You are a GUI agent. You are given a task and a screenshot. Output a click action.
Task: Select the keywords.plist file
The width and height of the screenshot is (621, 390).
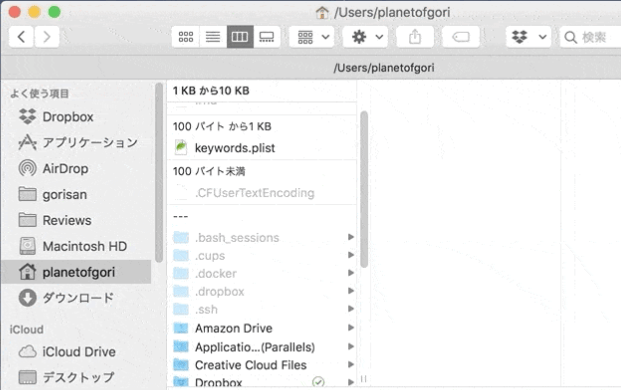pyautogui.click(x=261, y=148)
